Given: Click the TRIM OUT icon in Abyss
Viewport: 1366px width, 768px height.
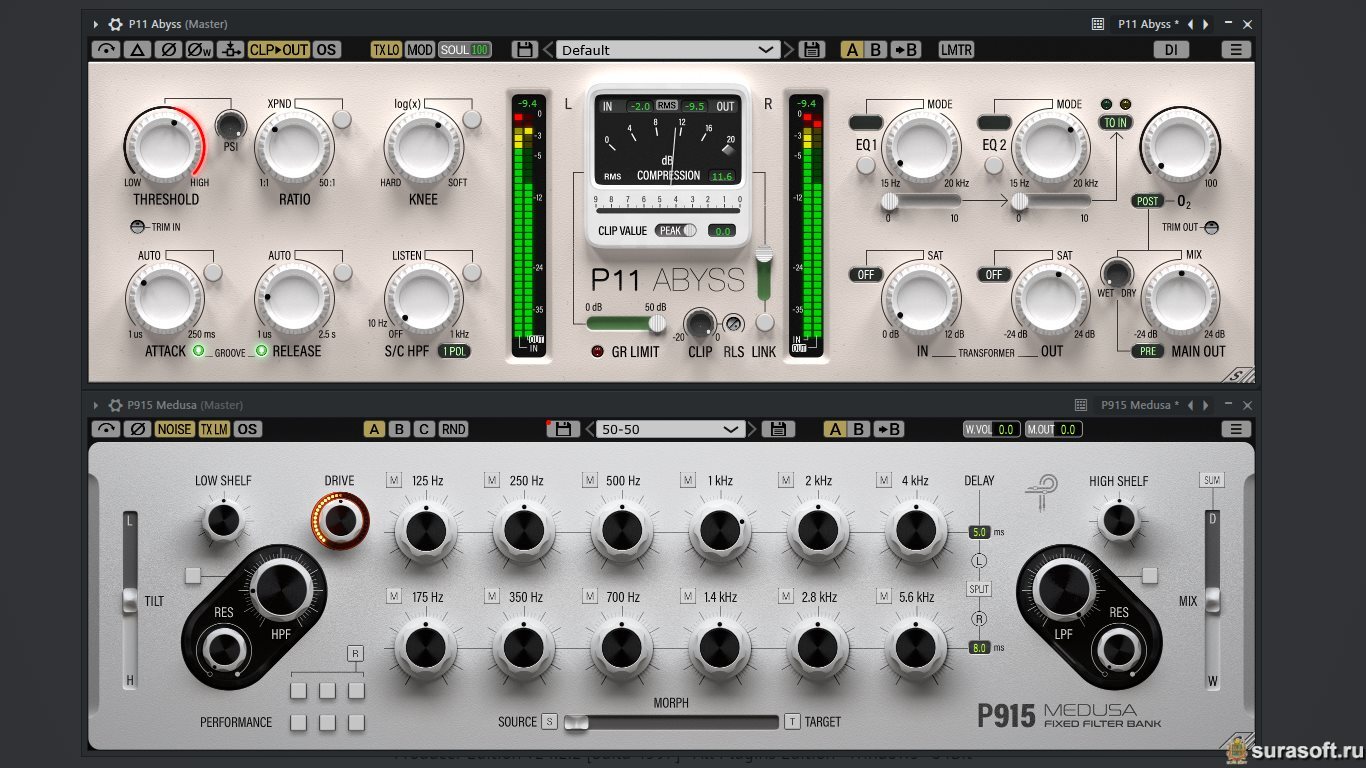Looking at the screenshot, I should tap(1211, 227).
